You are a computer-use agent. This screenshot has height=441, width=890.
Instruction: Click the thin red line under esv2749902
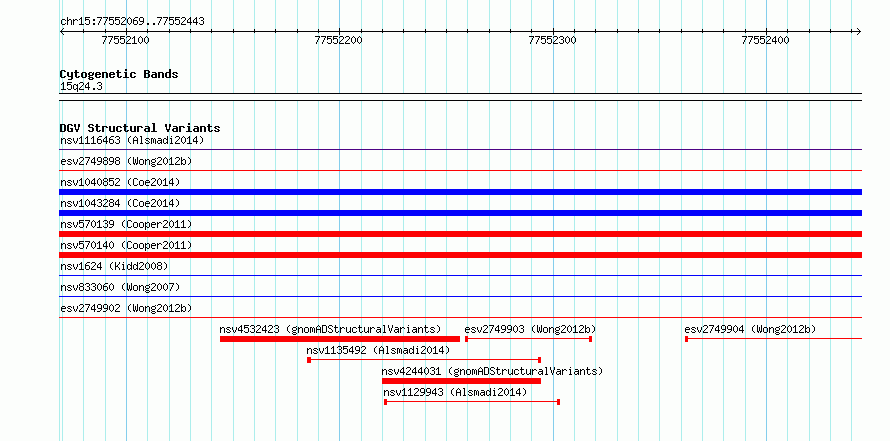[461, 318]
